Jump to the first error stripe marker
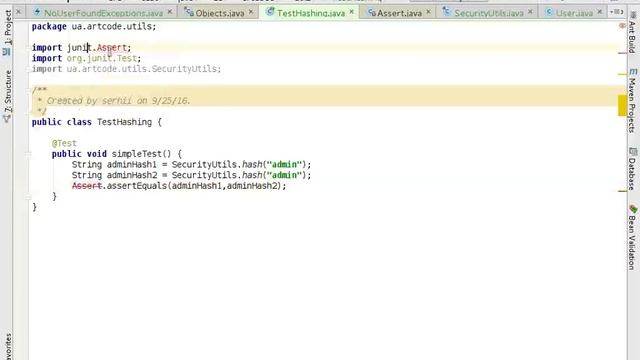Image resolution: width=640 pixels, height=360 pixels. click(622, 53)
